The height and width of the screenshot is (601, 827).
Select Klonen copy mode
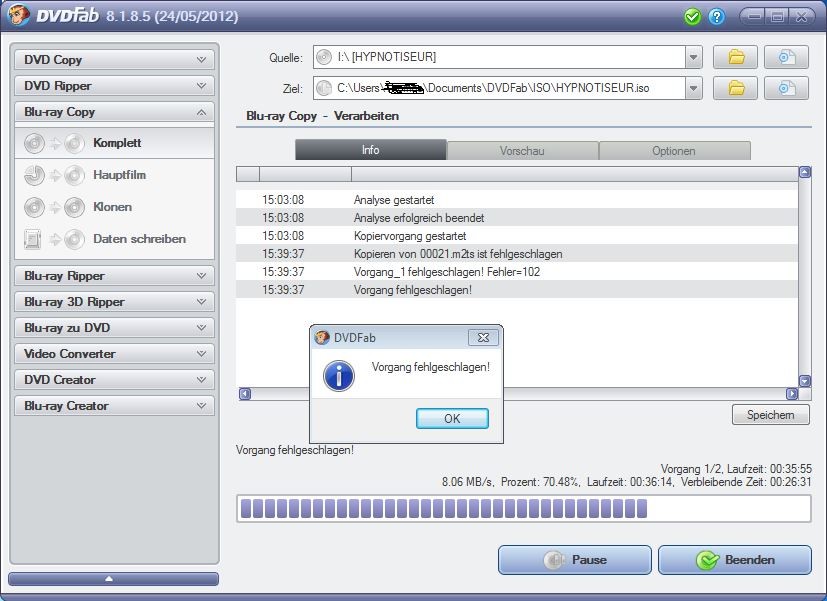pyautogui.click(x=114, y=207)
